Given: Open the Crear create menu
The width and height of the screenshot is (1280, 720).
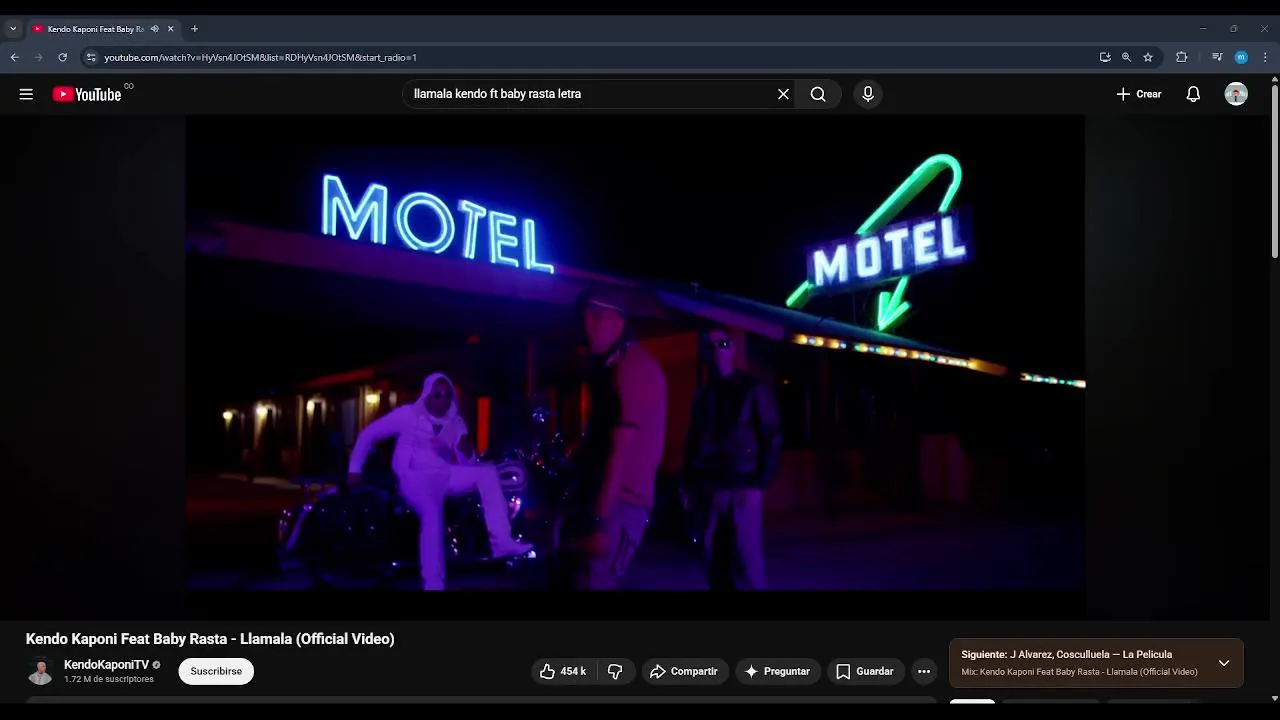Looking at the screenshot, I should pyautogui.click(x=1139, y=94).
